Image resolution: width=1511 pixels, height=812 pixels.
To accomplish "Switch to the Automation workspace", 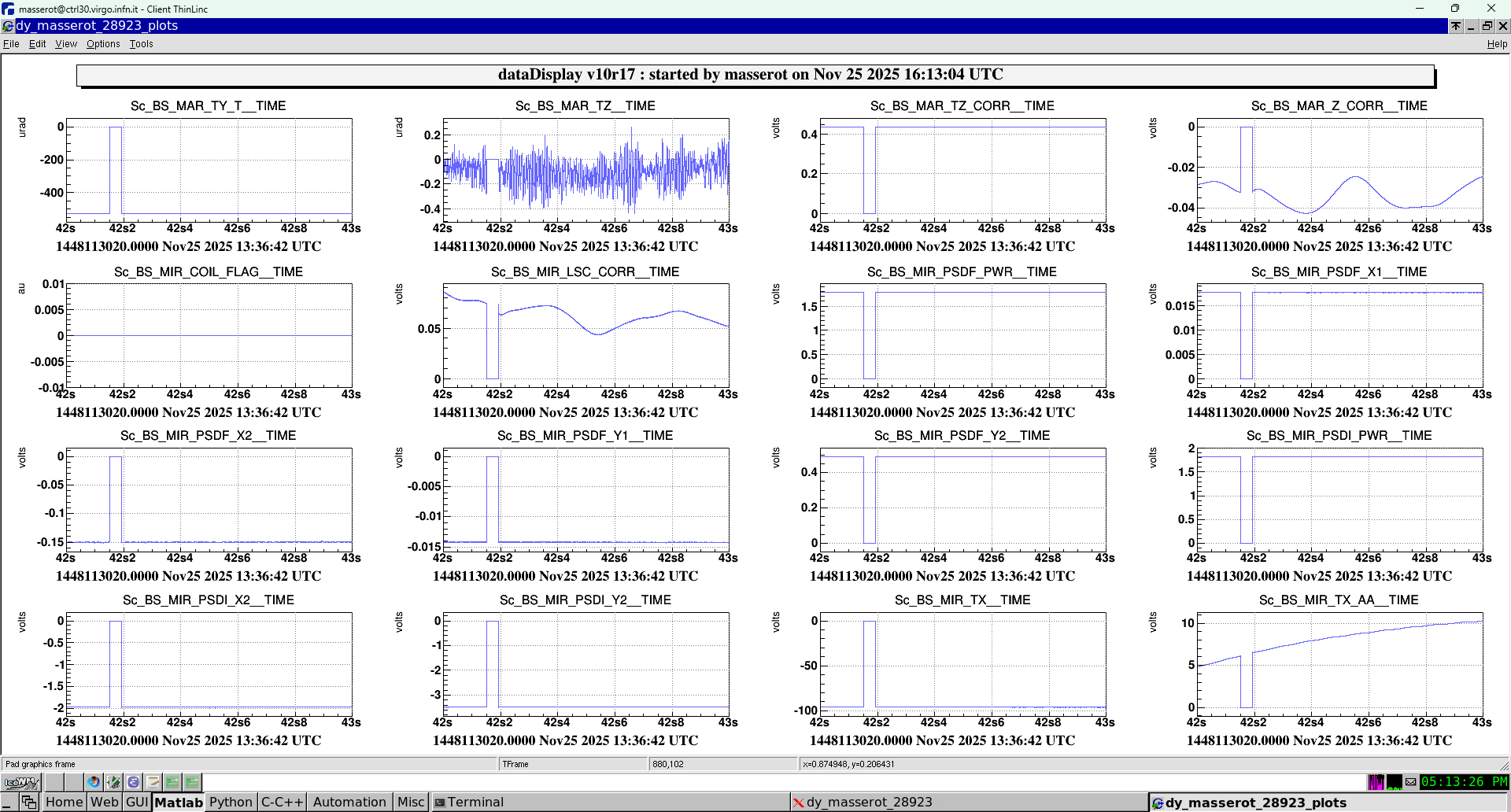I will point(349,802).
